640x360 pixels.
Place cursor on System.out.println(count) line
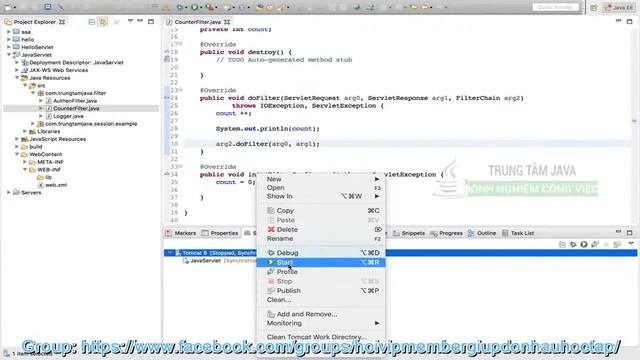coord(267,129)
